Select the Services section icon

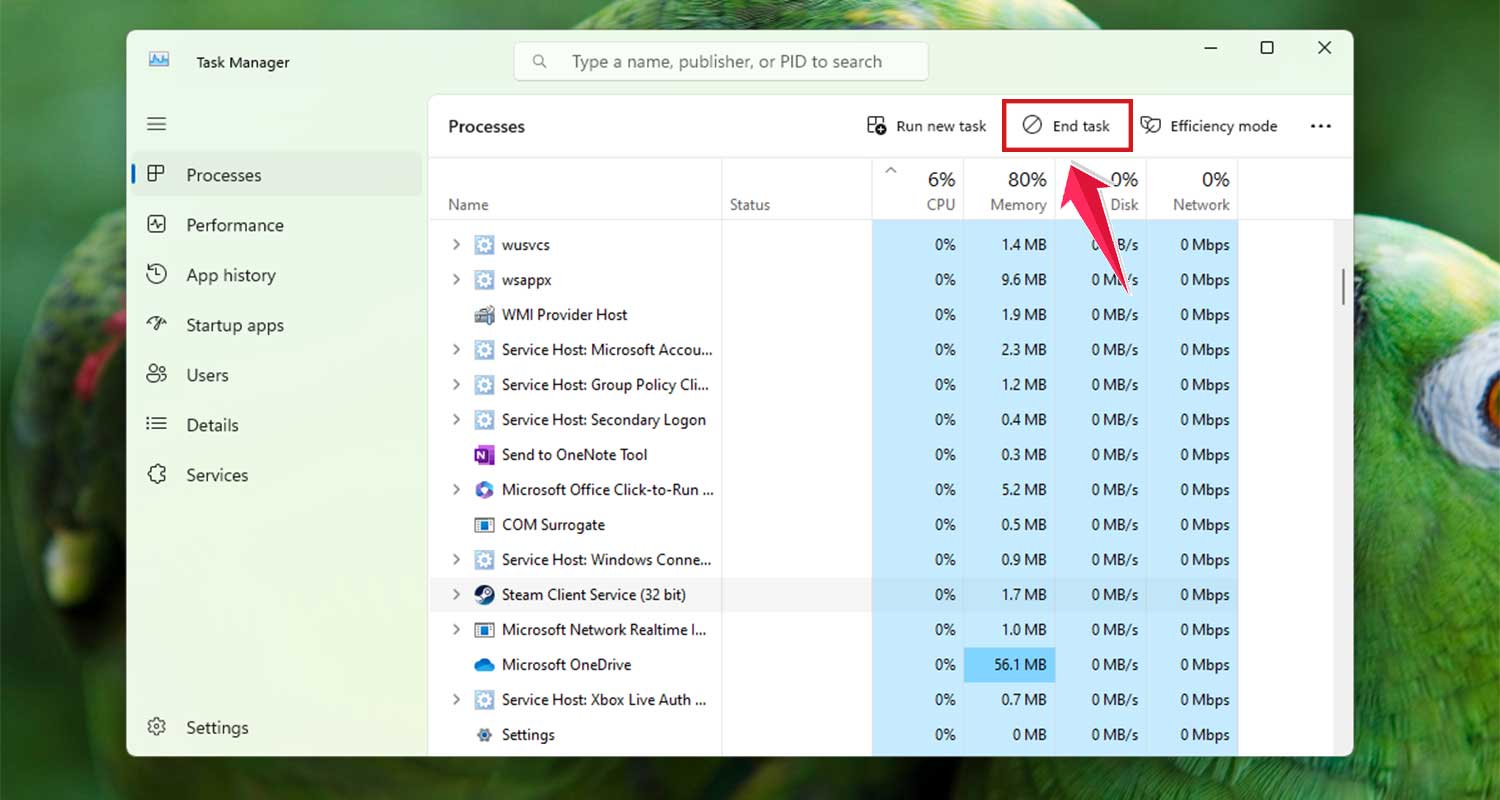click(x=158, y=474)
